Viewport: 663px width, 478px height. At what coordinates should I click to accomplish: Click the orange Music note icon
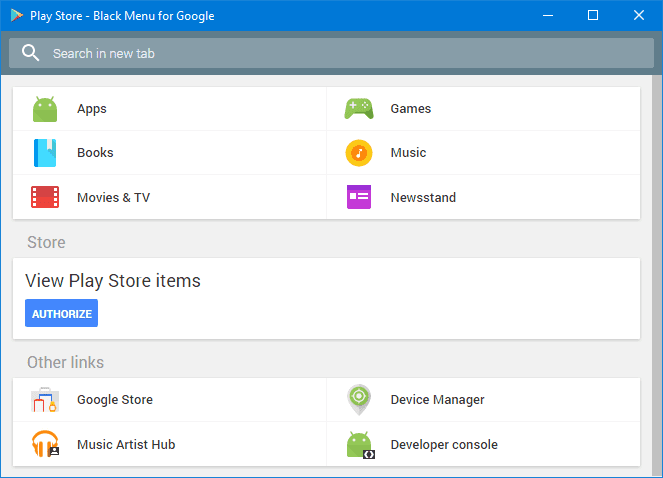(359, 153)
